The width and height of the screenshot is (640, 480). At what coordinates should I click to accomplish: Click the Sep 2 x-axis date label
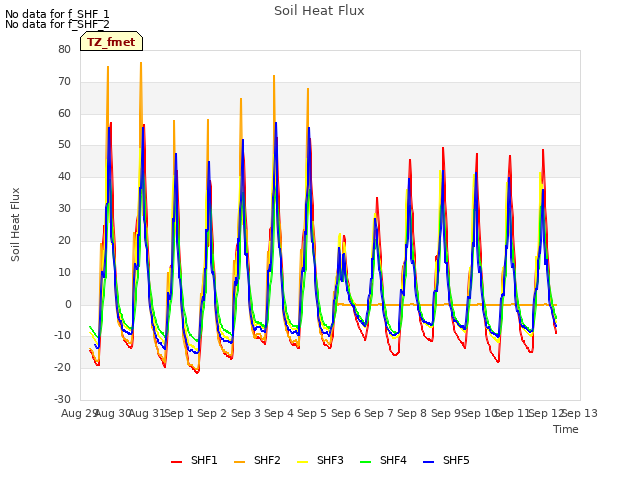point(212,413)
